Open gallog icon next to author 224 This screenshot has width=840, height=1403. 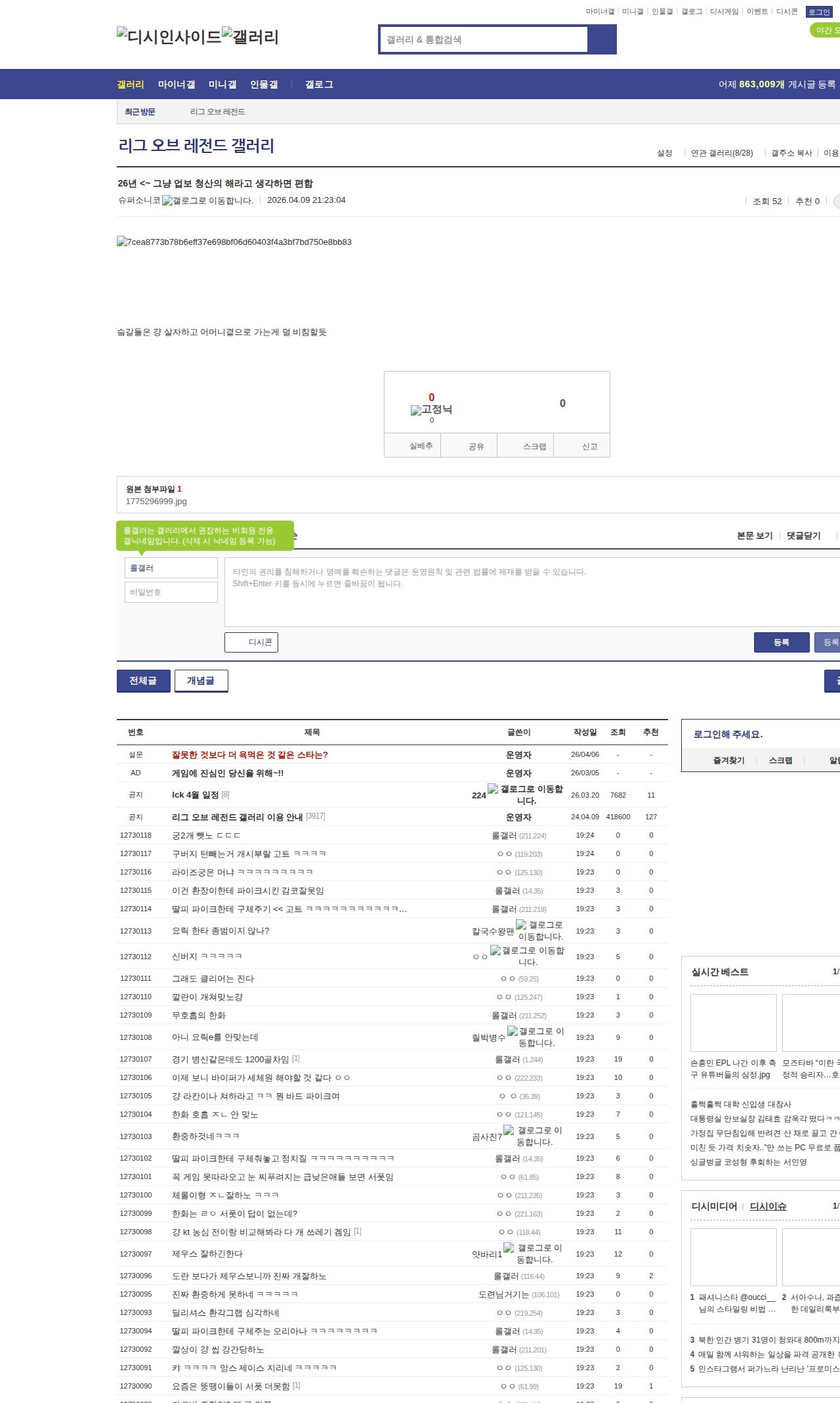(x=526, y=795)
